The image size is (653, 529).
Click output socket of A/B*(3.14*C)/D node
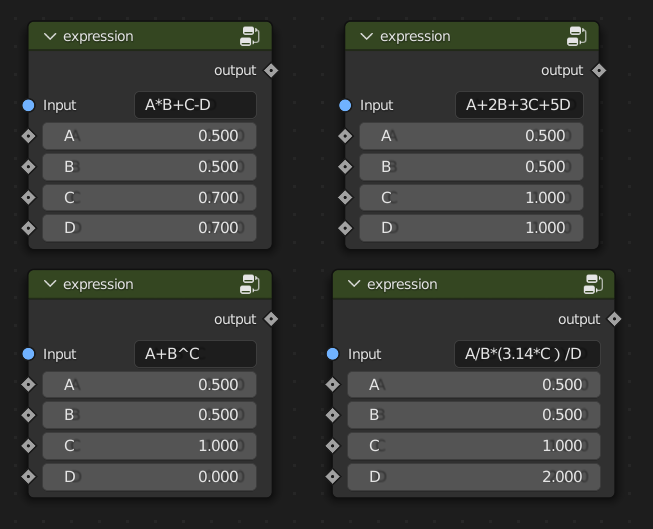point(614,319)
